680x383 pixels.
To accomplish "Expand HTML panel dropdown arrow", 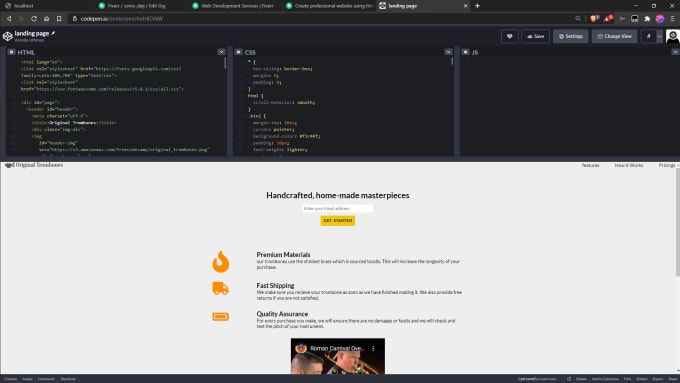I will pos(221,52).
